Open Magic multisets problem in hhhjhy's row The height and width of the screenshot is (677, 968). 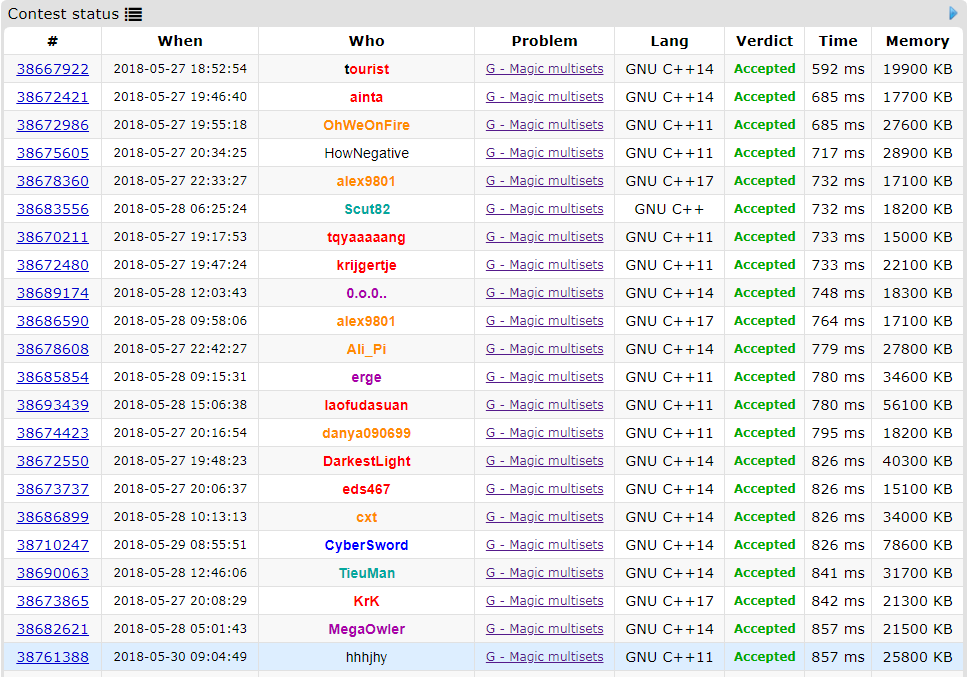pyautogui.click(x=544, y=657)
